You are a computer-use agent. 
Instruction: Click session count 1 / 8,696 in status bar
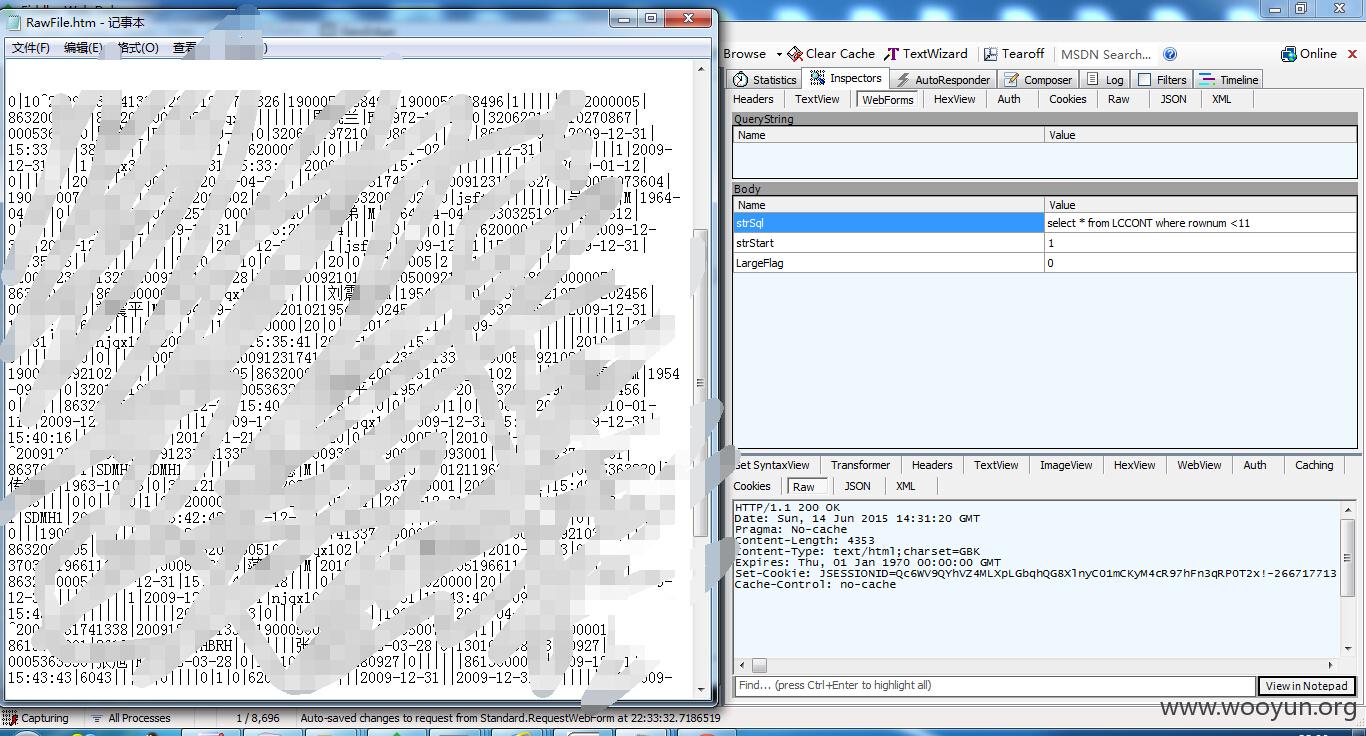[258, 718]
